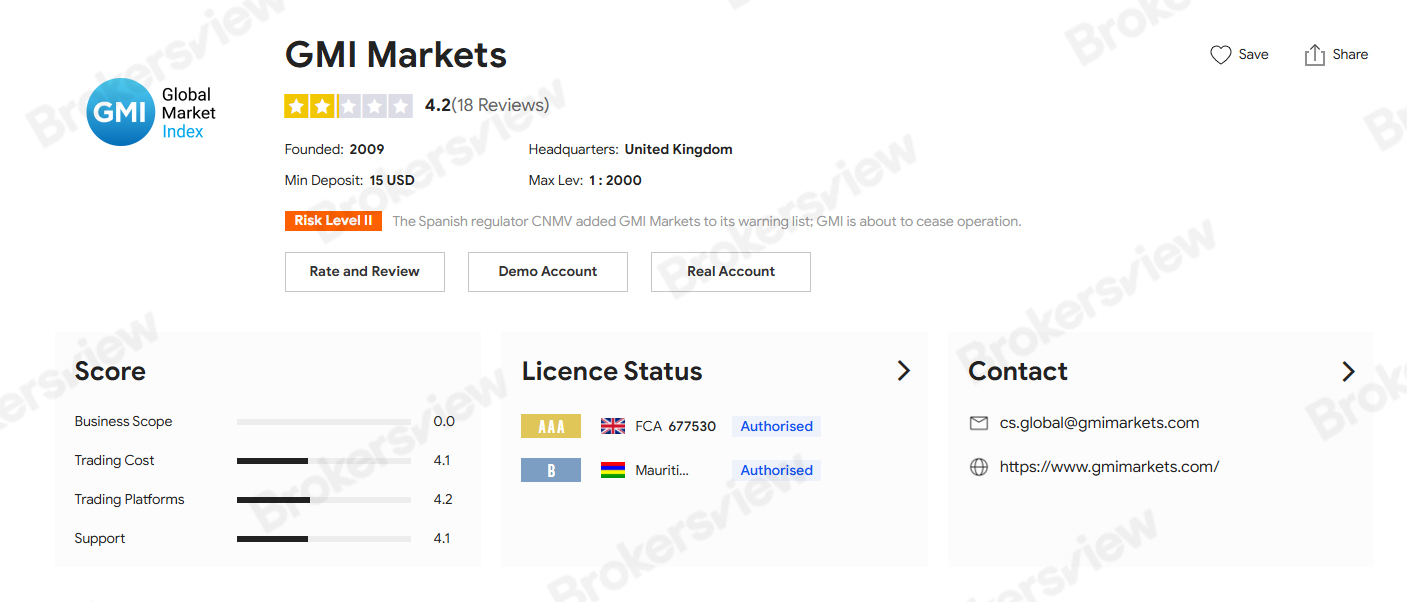Click the gold AAA rating badge
The image size is (1407, 602).
550,426
